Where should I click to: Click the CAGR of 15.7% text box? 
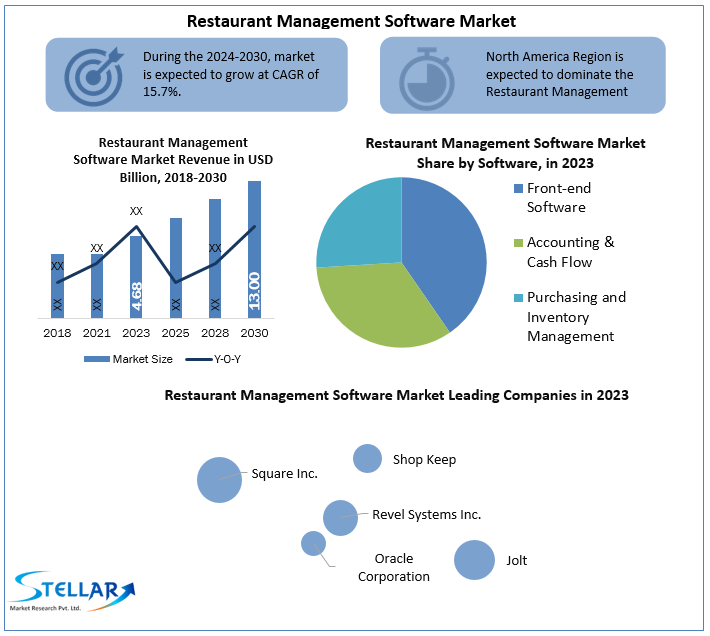coord(197,75)
